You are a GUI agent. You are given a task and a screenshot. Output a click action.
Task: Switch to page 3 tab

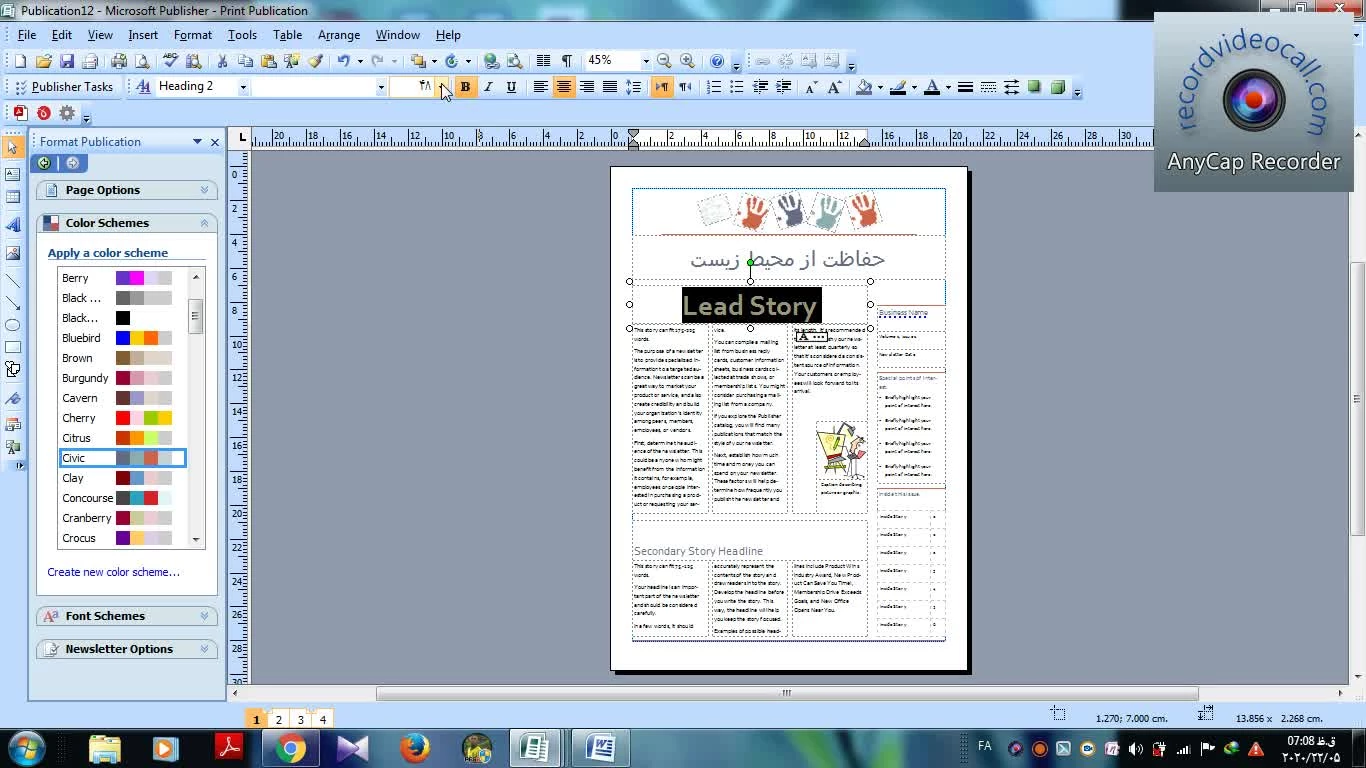pos(300,719)
